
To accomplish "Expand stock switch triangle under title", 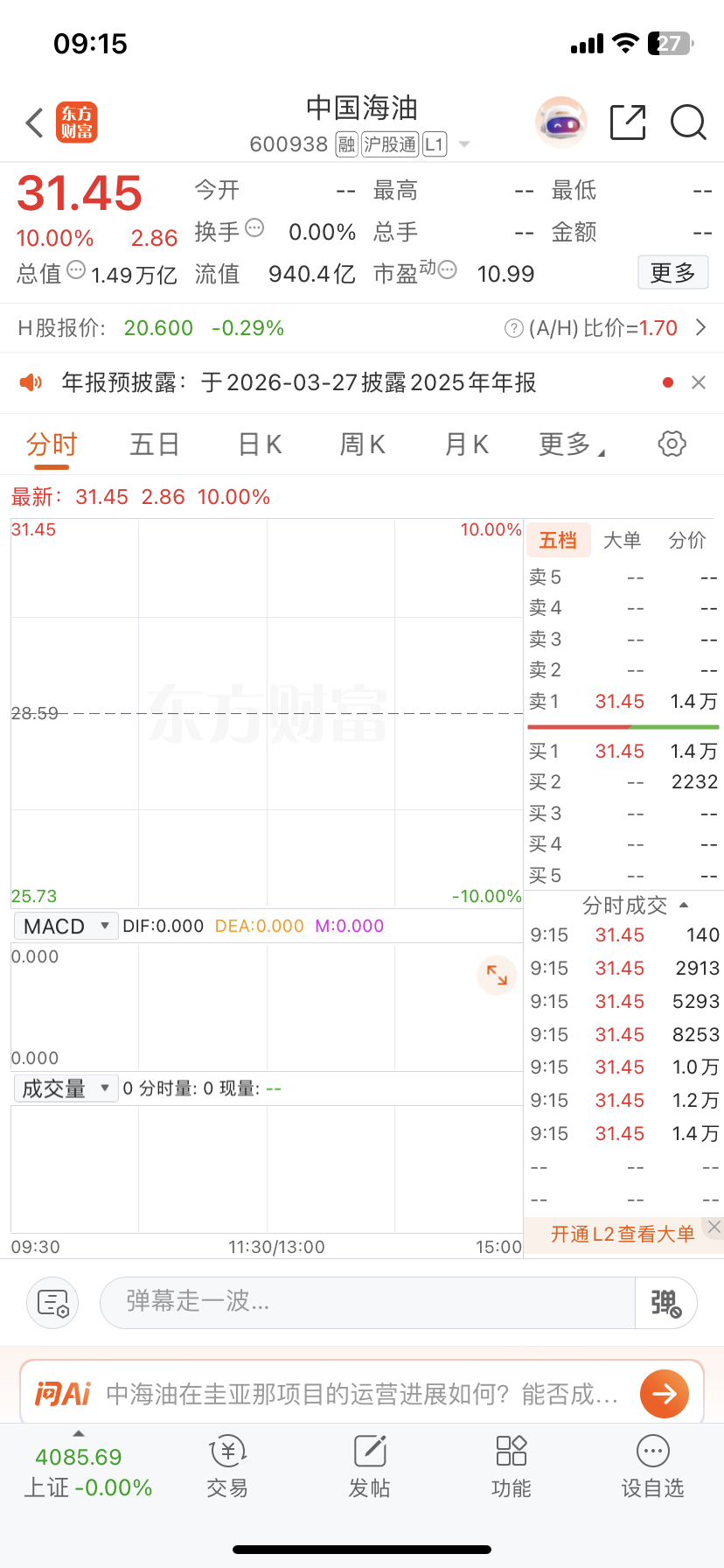I will (x=464, y=144).
